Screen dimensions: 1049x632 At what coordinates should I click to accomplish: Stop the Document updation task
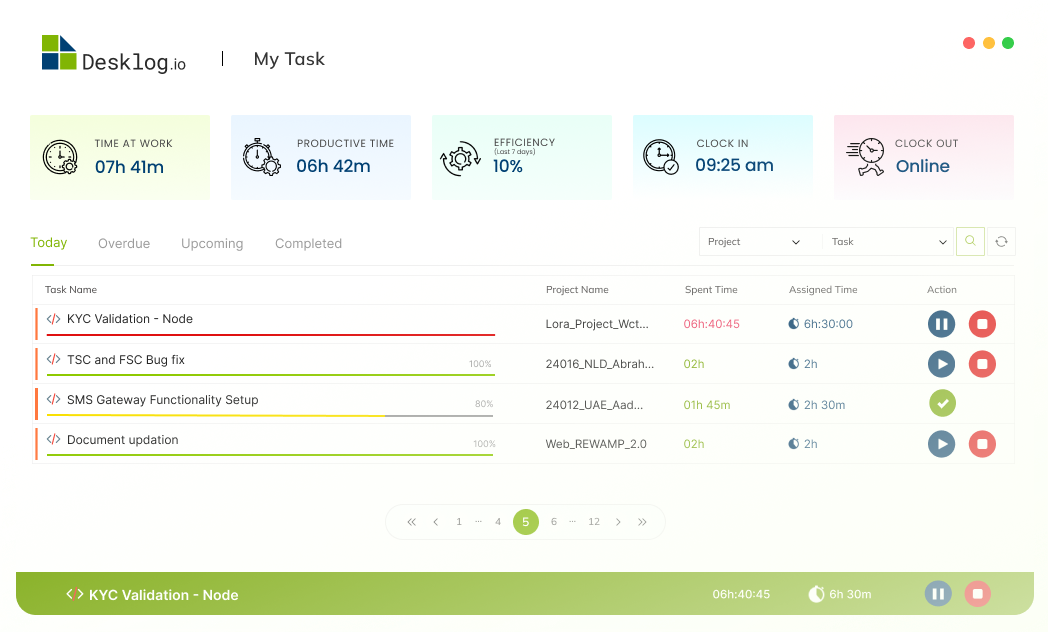coord(982,444)
